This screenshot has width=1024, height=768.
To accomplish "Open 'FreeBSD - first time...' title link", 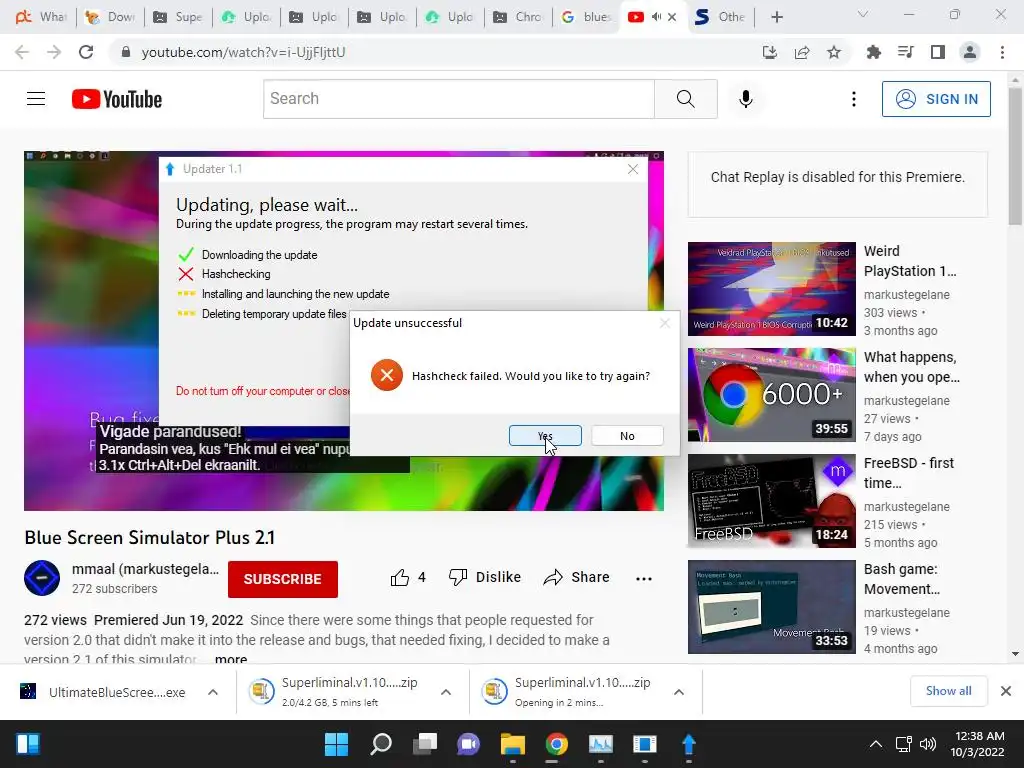I will [x=908, y=473].
